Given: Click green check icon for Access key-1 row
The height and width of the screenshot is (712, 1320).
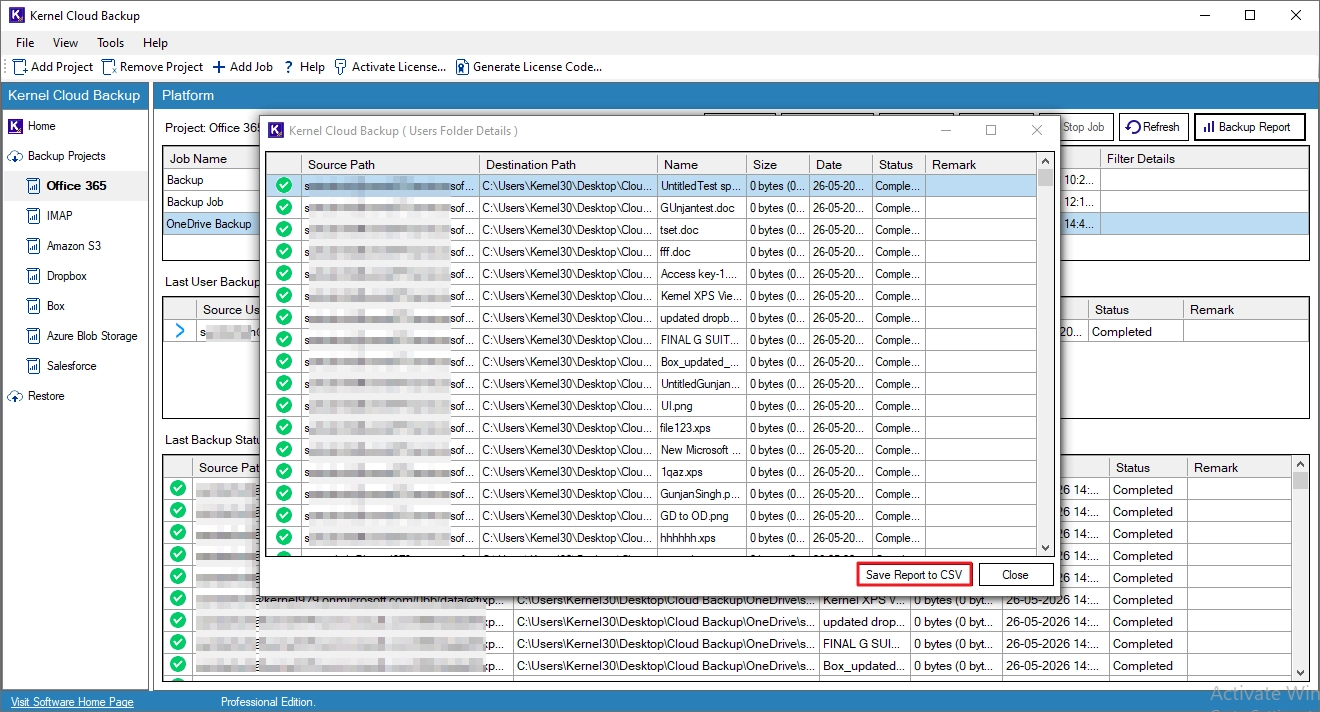Looking at the screenshot, I should 284,274.
